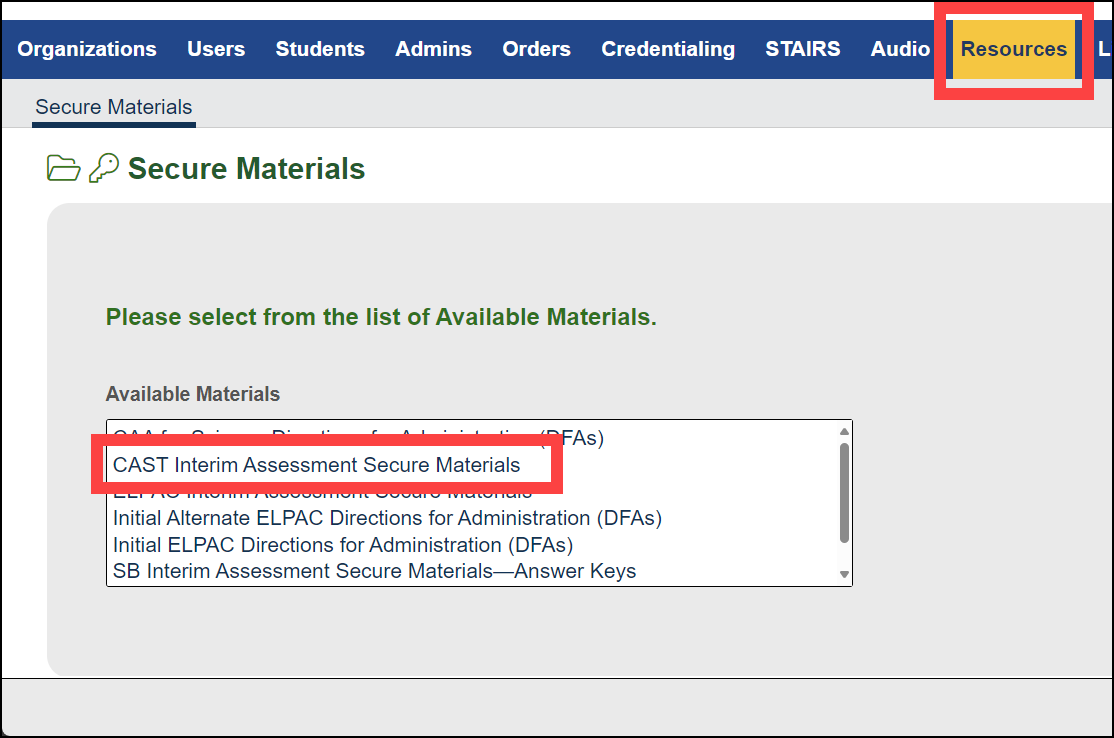The image size is (1114, 738).
Task: Open the Organizations menu
Action: click(87, 49)
